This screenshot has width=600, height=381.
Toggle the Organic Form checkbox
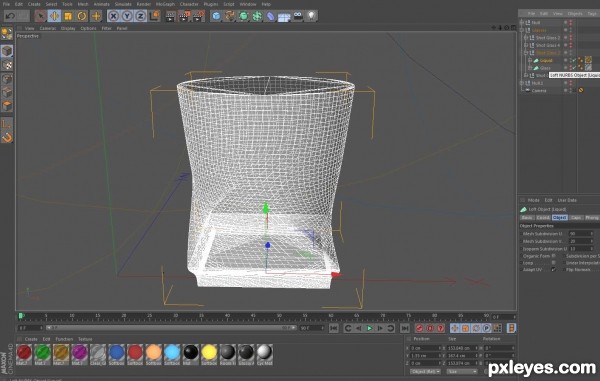(x=553, y=256)
